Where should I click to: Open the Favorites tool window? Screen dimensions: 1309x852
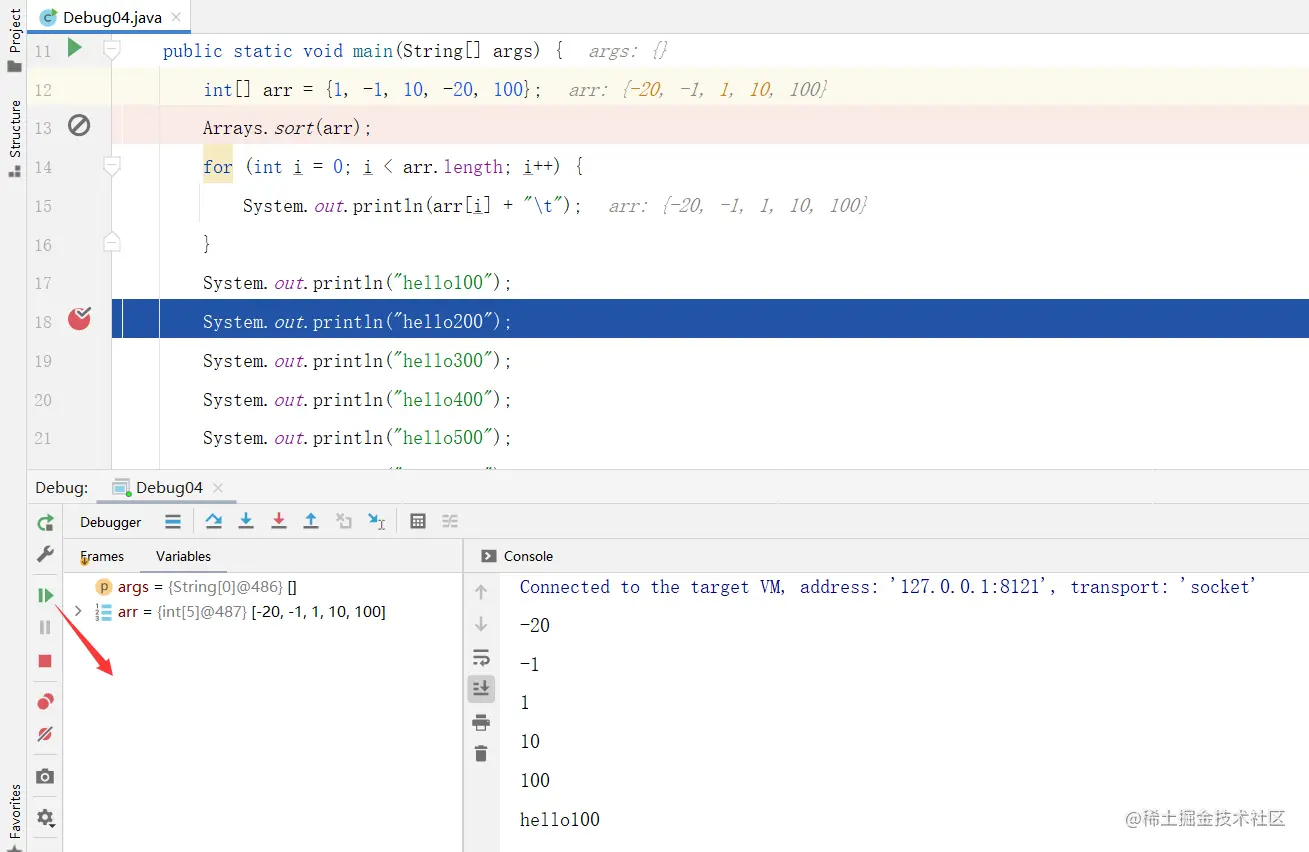(14, 818)
